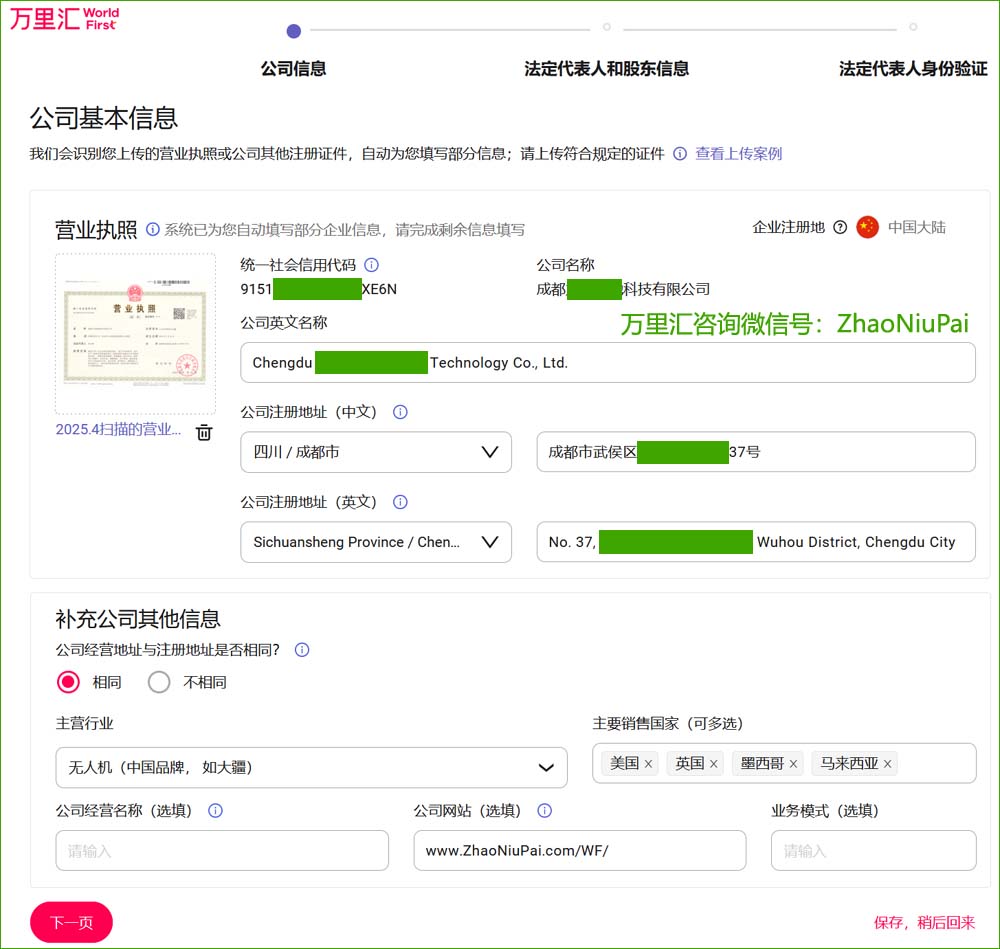Remove the 英国 country tag
1000x949 pixels.
(x=711, y=763)
